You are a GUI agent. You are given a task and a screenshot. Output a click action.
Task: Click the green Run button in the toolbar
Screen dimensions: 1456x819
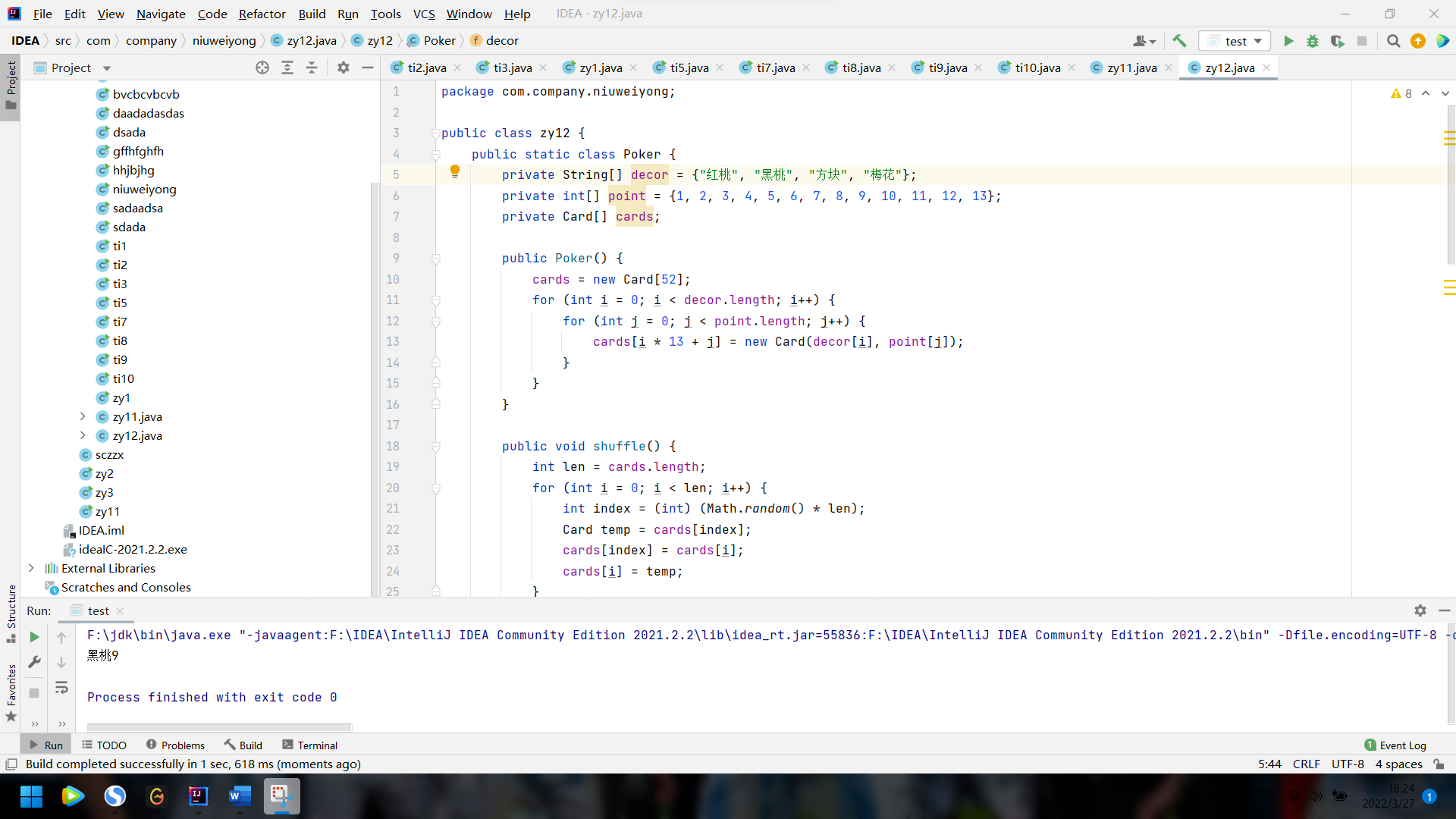pos(1288,41)
